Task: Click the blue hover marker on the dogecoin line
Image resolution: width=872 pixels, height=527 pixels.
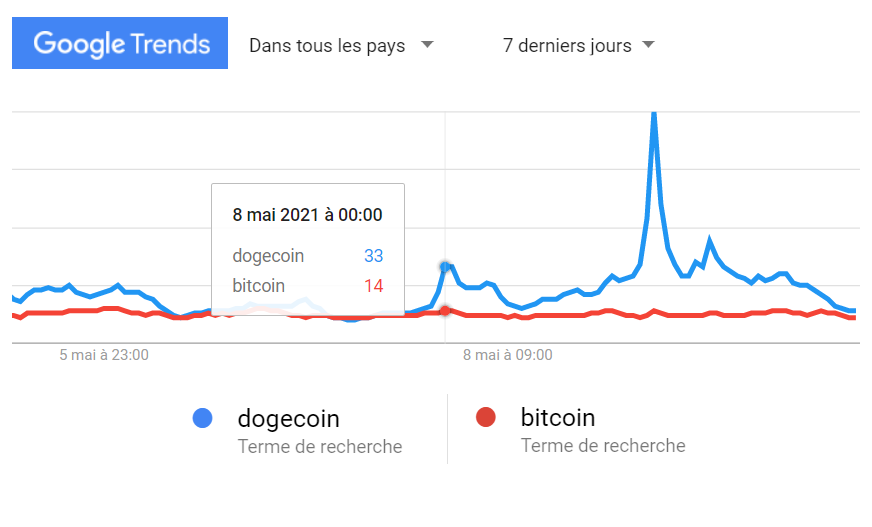Action: 445,267
